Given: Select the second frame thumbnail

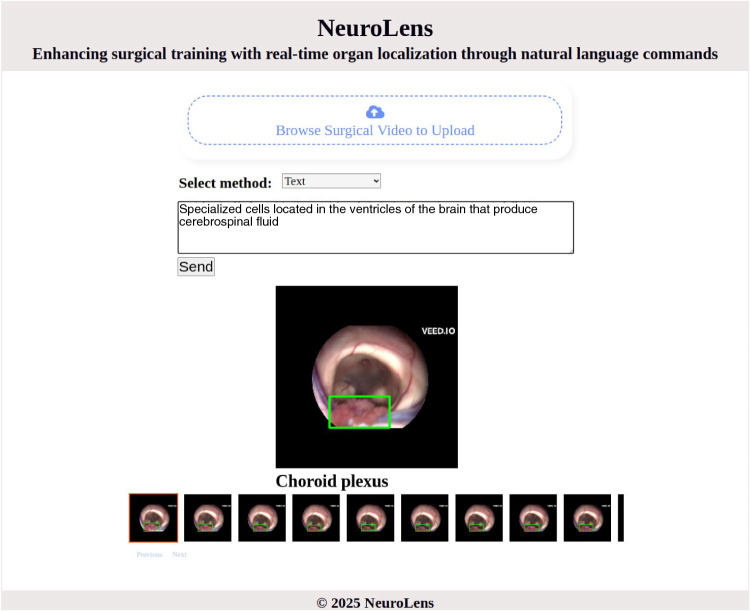Looking at the screenshot, I should [208, 518].
